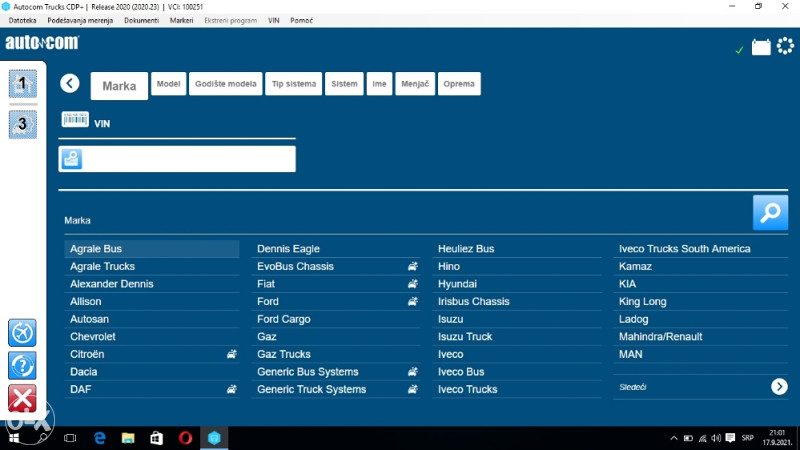Select Iveco Trucks from the brand list
The height and width of the screenshot is (450, 800).
(x=467, y=389)
